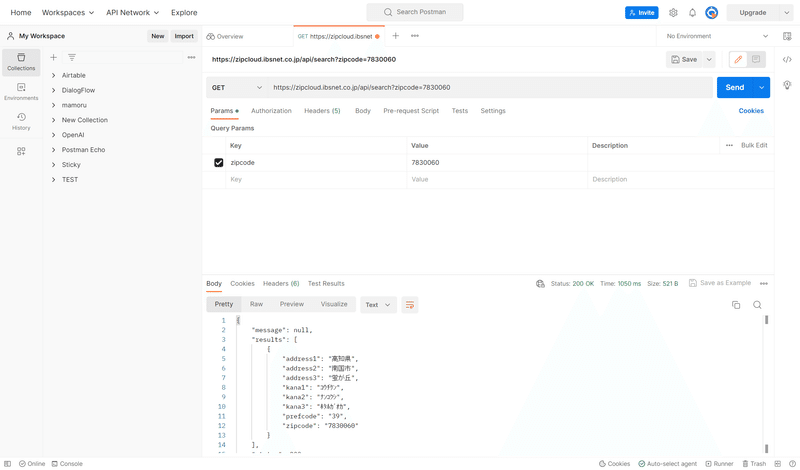Screen dimensions: 800x470
Task: Expand the Postman Echo collection
Action: pos(54,150)
